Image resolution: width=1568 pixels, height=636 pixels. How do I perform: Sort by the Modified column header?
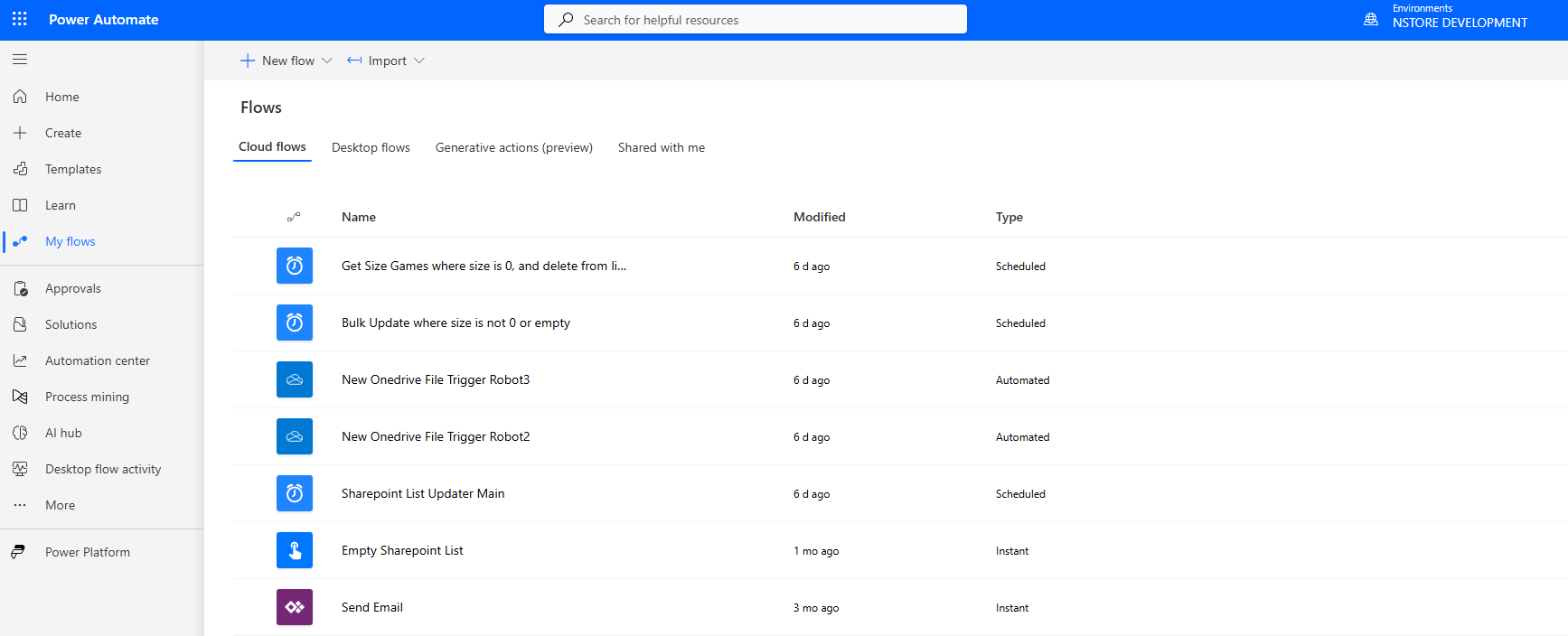(820, 217)
